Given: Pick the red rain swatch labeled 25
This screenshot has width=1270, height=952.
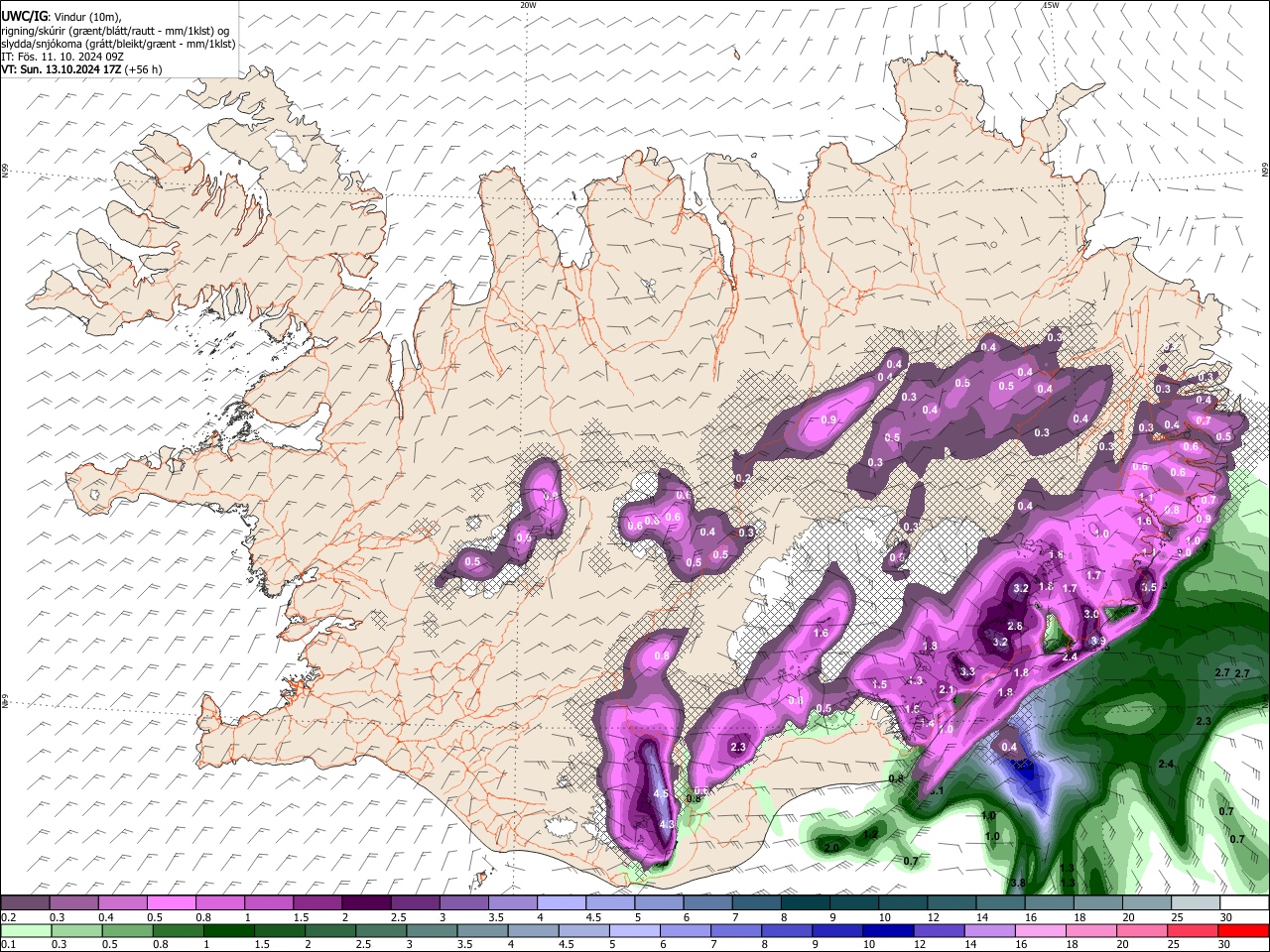Looking at the screenshot, I should (x=1194, y=930).
